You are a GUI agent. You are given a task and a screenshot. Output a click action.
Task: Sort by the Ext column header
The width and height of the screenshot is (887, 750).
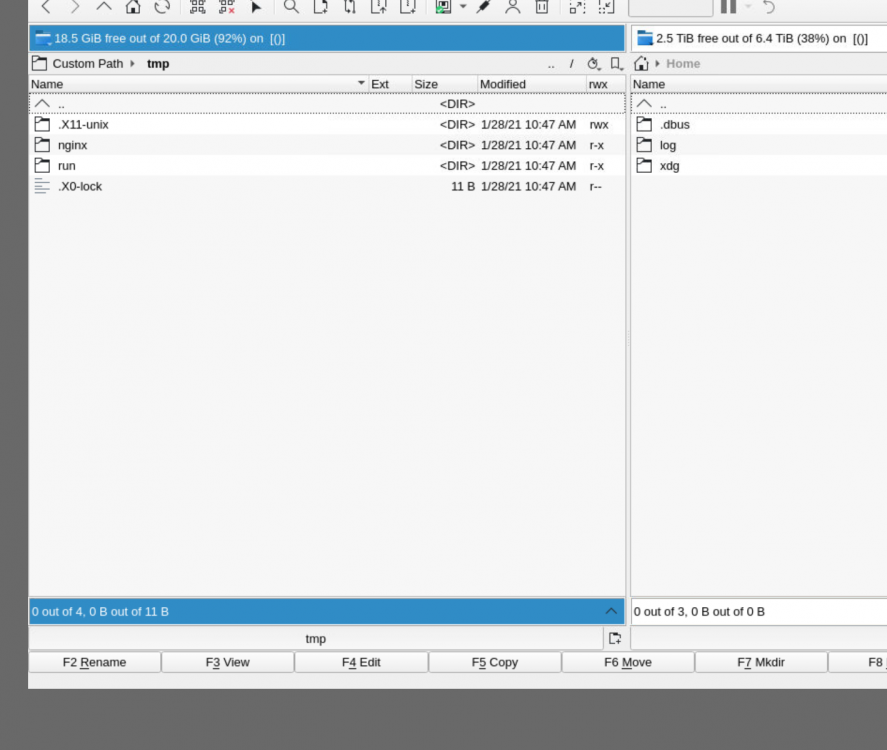[x=390, y=84]
